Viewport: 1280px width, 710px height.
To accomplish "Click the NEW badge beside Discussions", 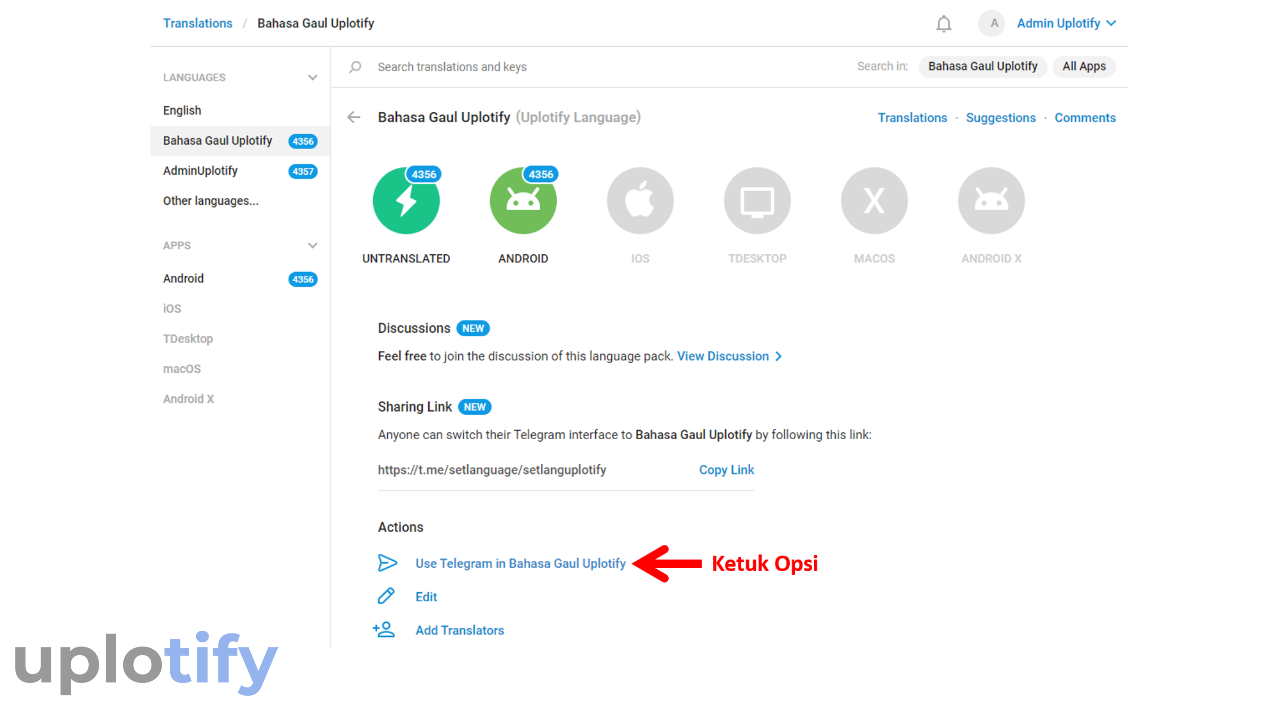I will click(x=473, y=328).
